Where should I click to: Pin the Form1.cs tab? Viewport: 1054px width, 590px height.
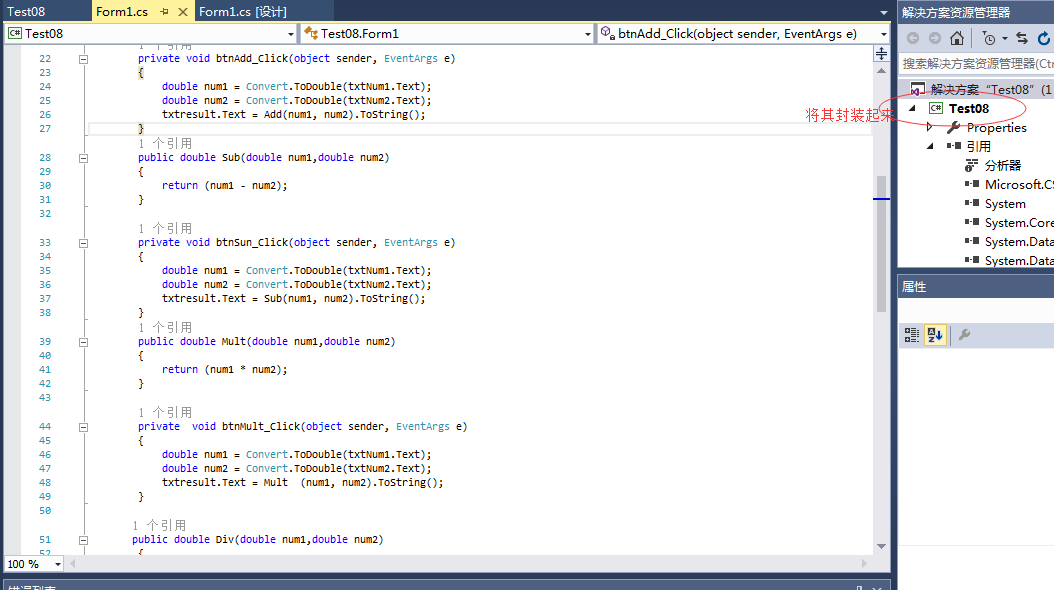coord(165,11)
